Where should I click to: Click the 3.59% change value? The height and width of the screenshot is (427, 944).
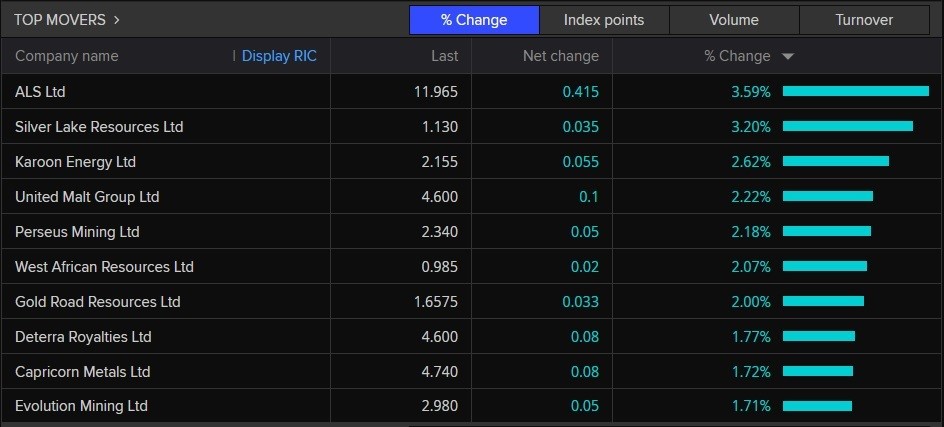(751, 92)
